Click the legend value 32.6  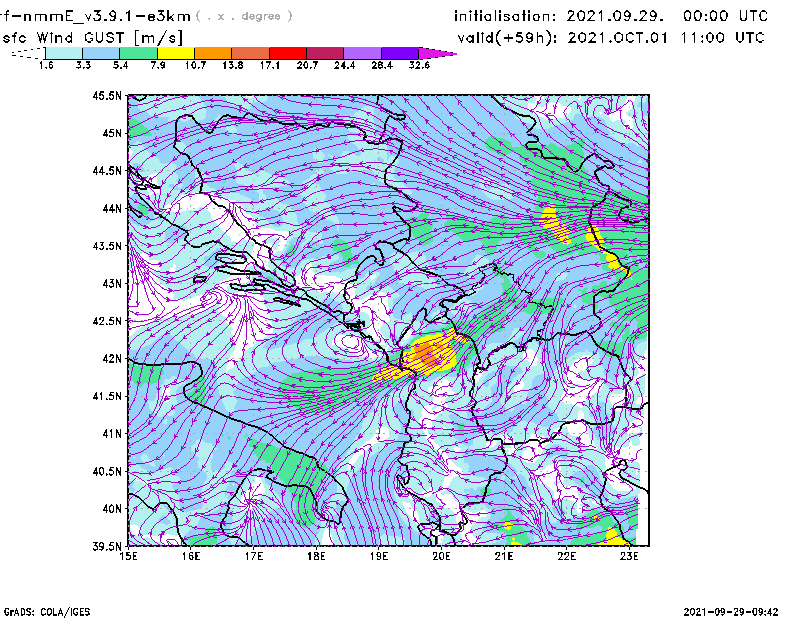tap(419, 65)
